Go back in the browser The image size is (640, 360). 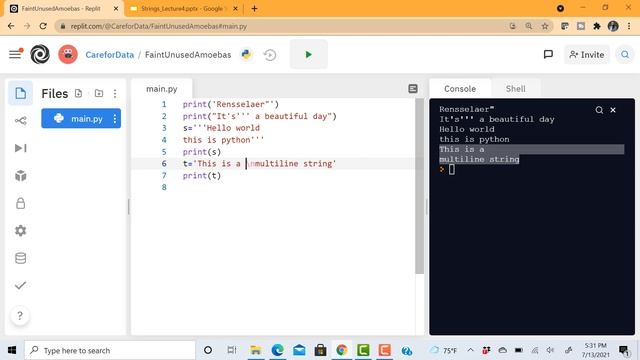coord(11,26)
